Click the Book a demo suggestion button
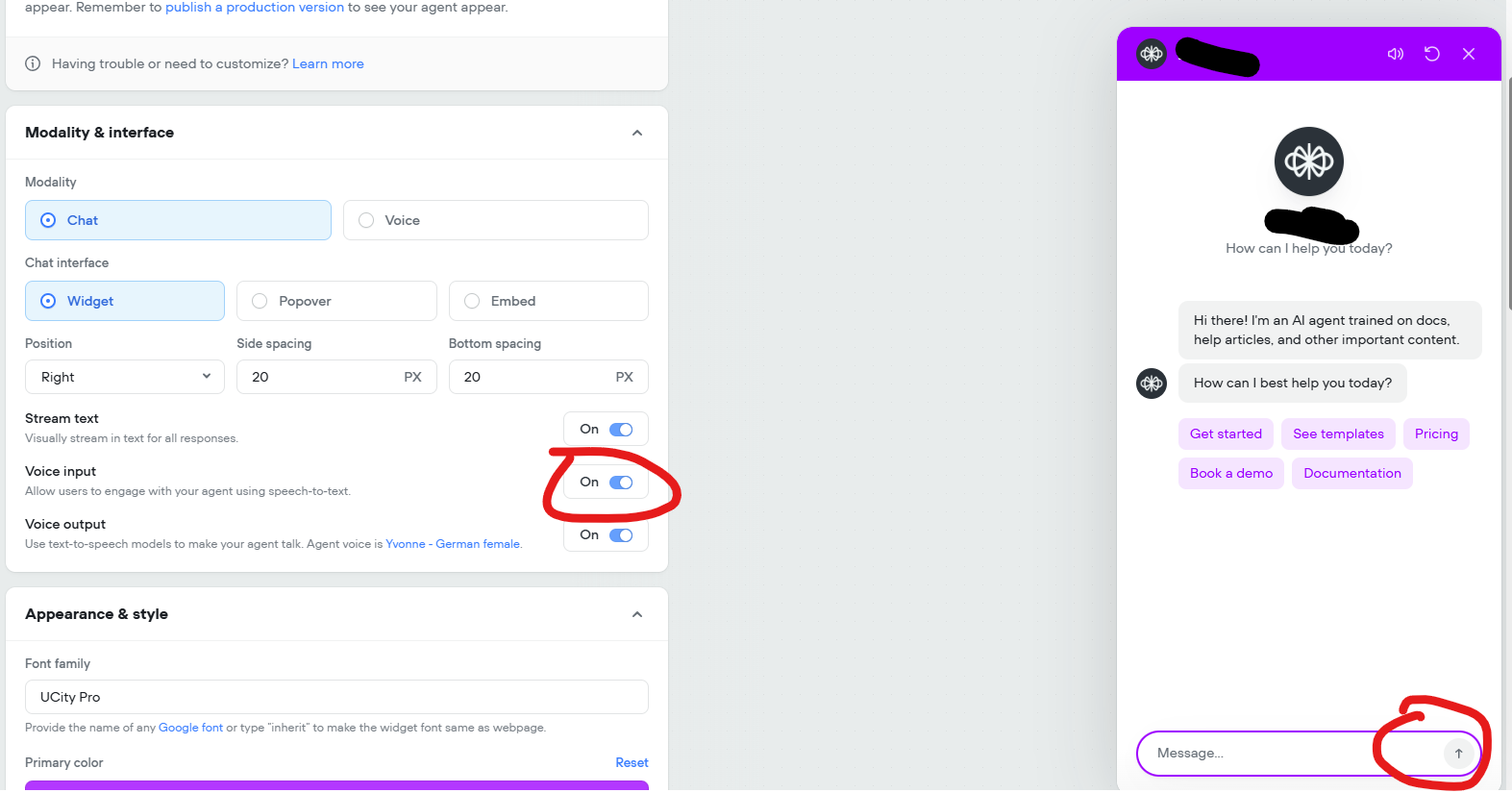Image resolution: width=1512 pixels, height=793 pixels. tap(1230, 473)
